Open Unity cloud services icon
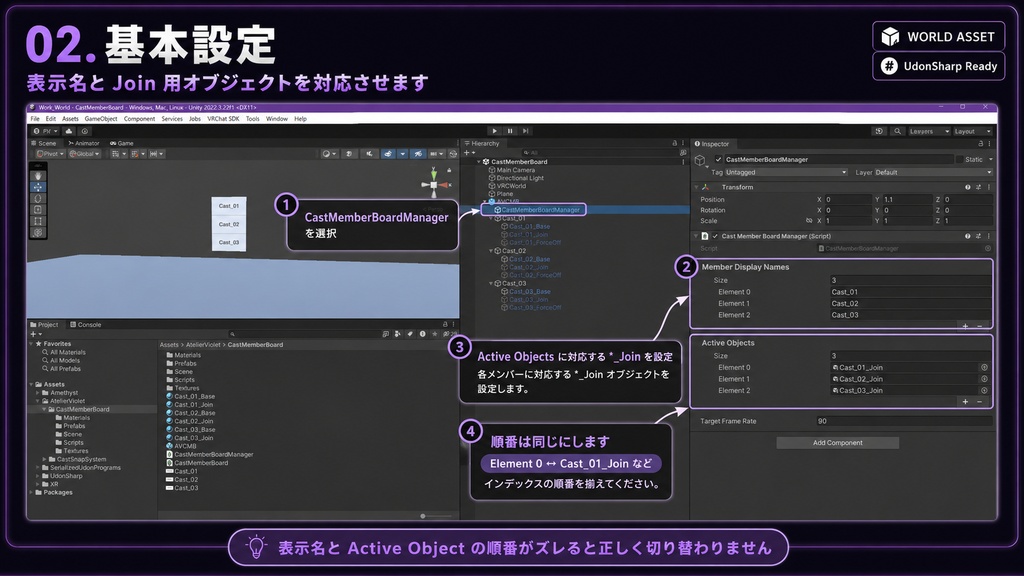1024x576 pixels. tap(69, 131)
